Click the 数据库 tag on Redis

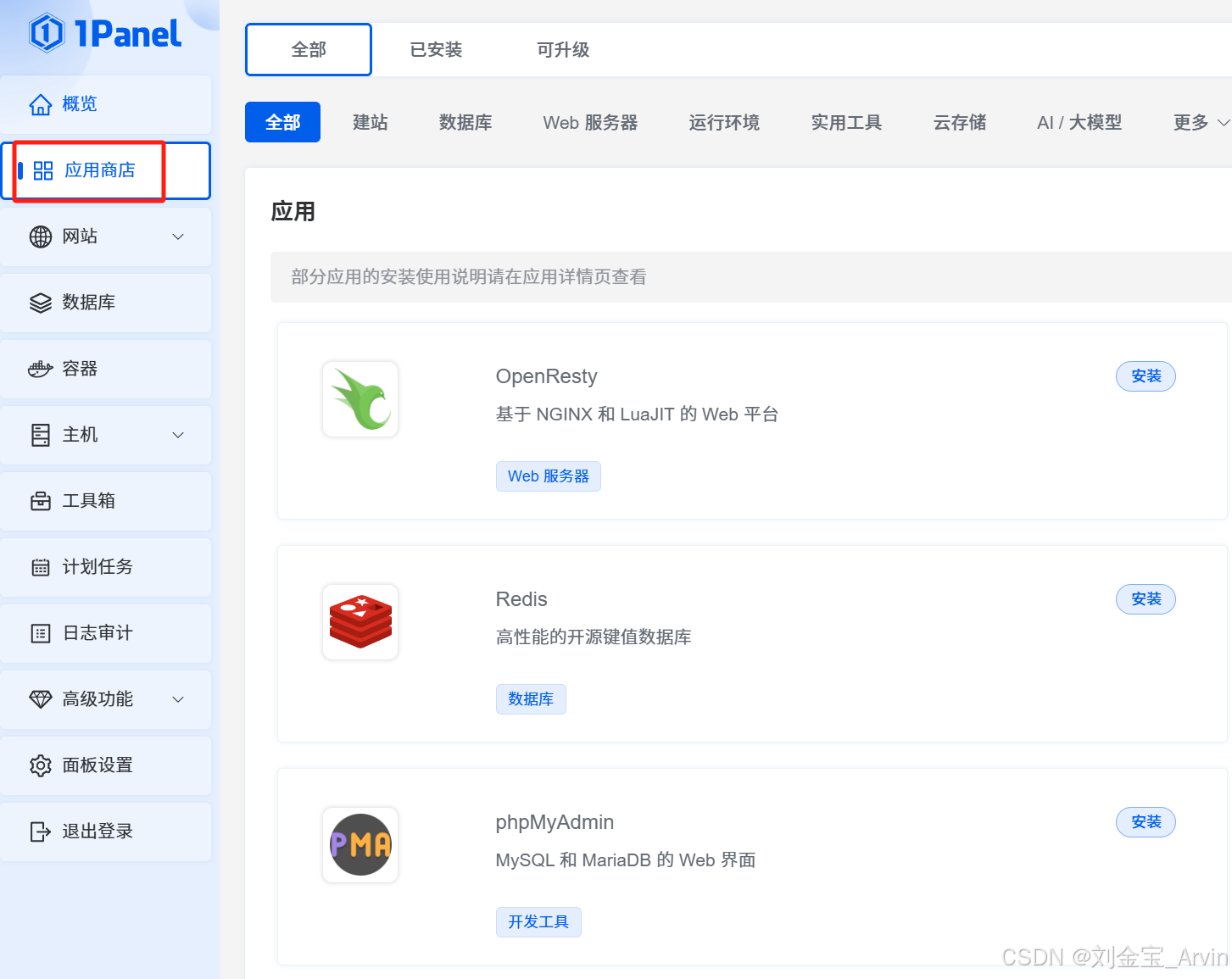click(x=531, y=699)
